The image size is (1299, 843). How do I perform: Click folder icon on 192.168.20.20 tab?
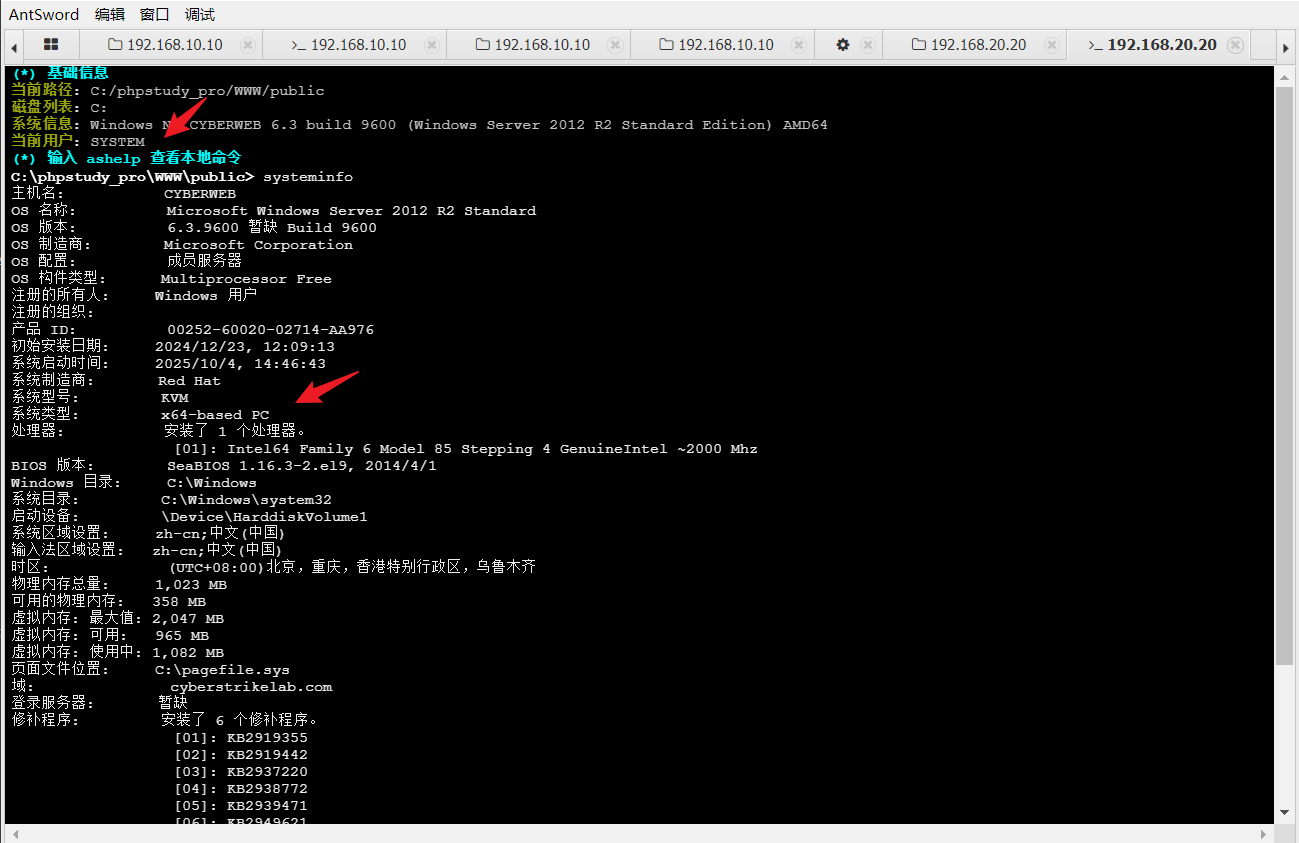click(x=918, y=45)
